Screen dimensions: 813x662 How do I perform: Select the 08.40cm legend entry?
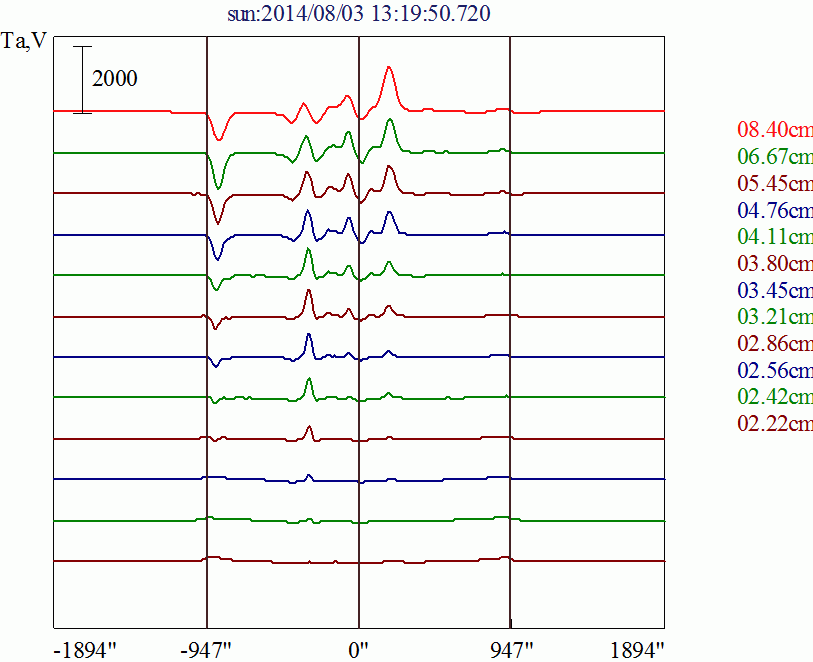tap(775, 129)
